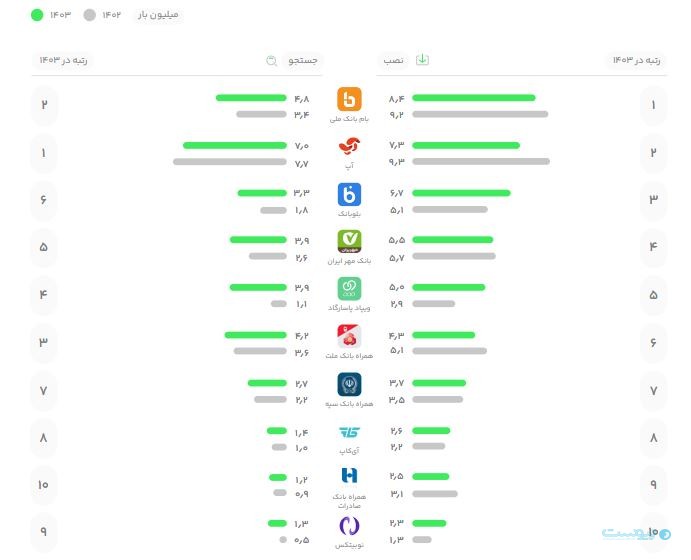
Task: Click the Hamrah Bank Saderat app icon
Action: [349, 476]
